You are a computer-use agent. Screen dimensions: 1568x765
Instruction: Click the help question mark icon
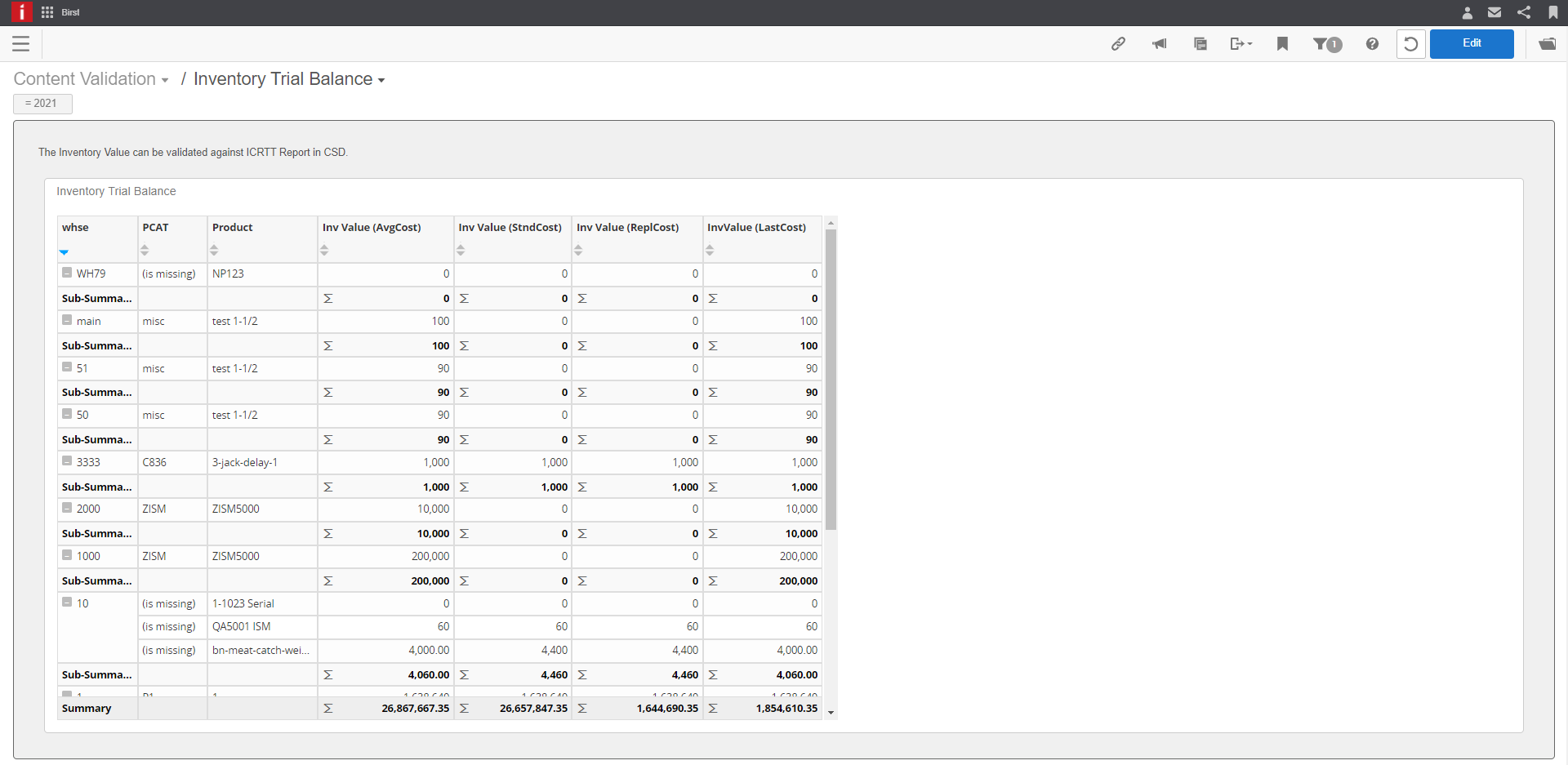click(1372, 43)
